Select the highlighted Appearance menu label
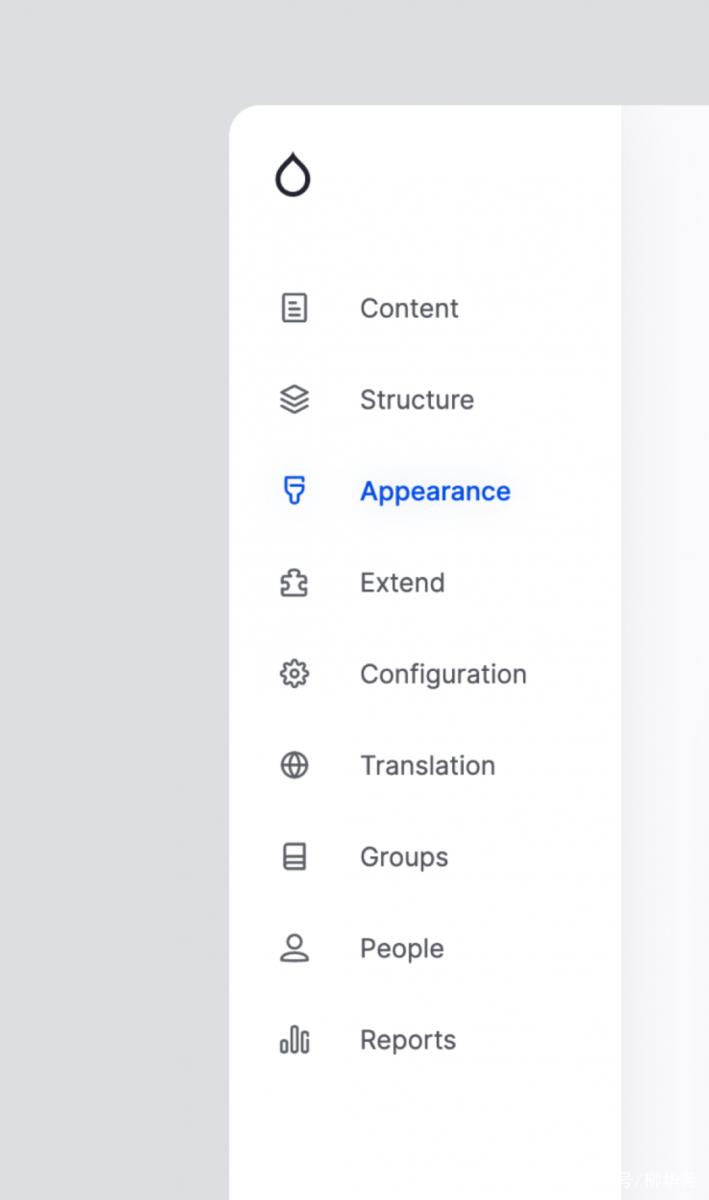 [435, 492]
